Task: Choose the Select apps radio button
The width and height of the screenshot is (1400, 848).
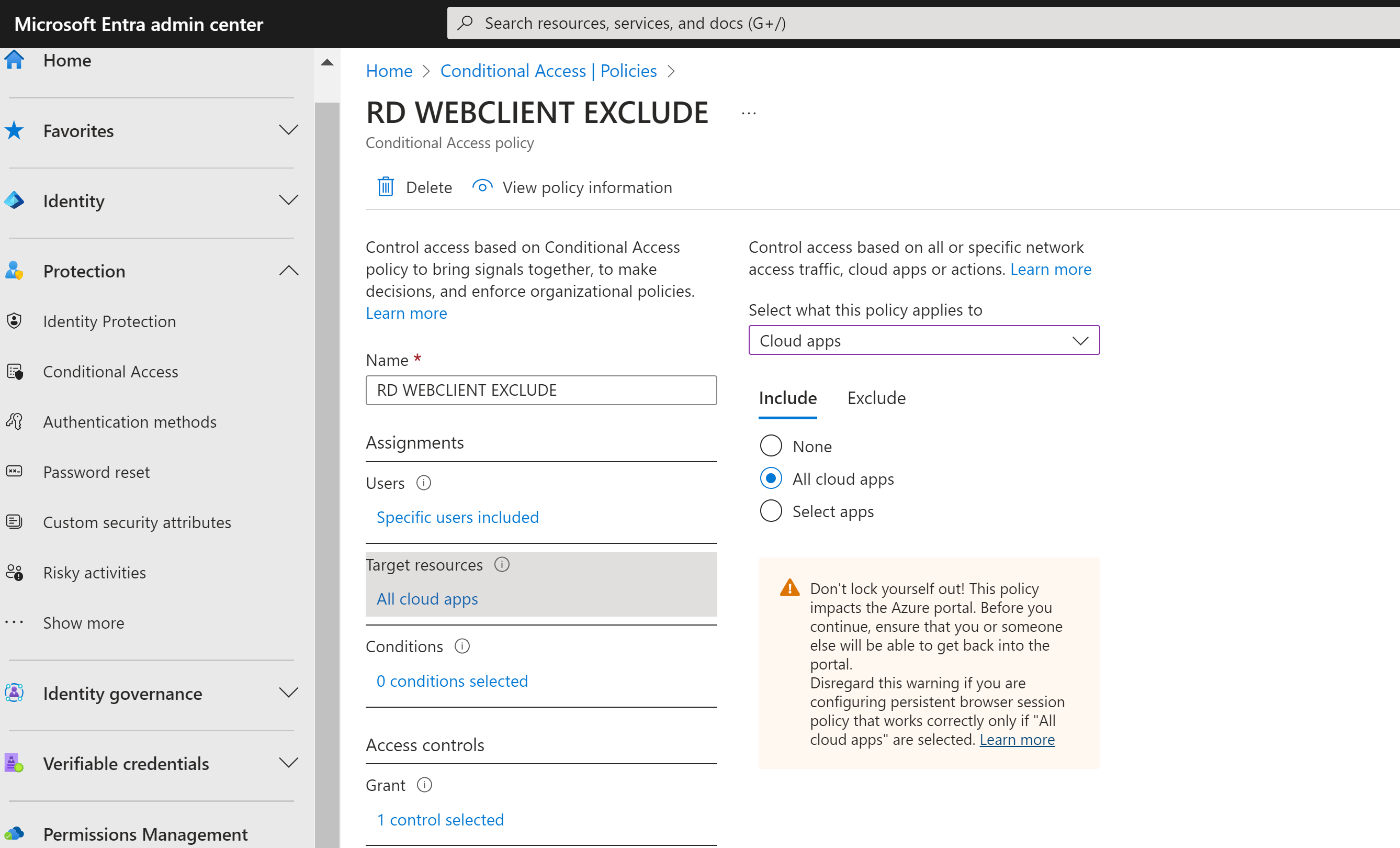Action: tap(771, 510)
